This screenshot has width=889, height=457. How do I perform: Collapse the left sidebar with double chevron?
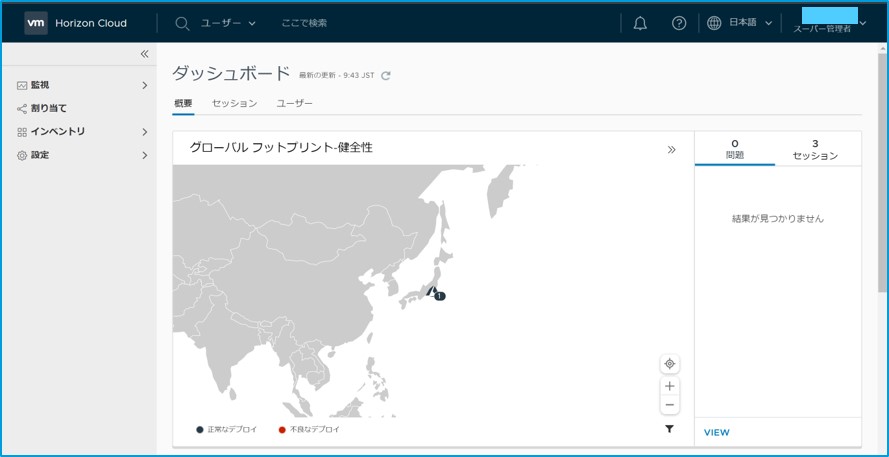click(144, 54)
